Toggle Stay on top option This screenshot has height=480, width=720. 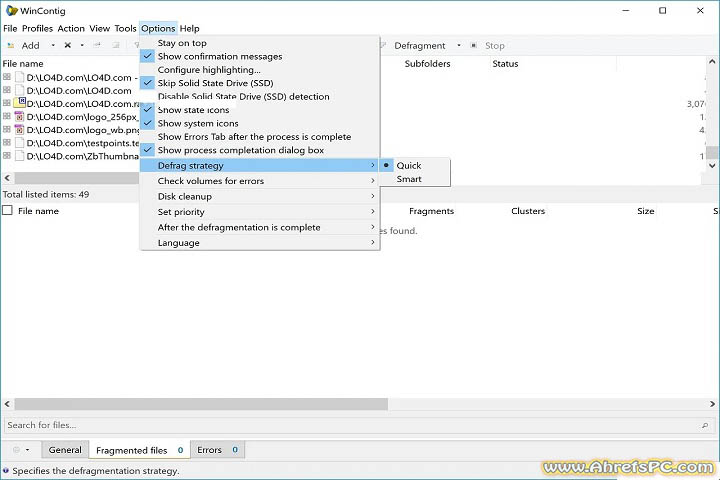point(259,43)
